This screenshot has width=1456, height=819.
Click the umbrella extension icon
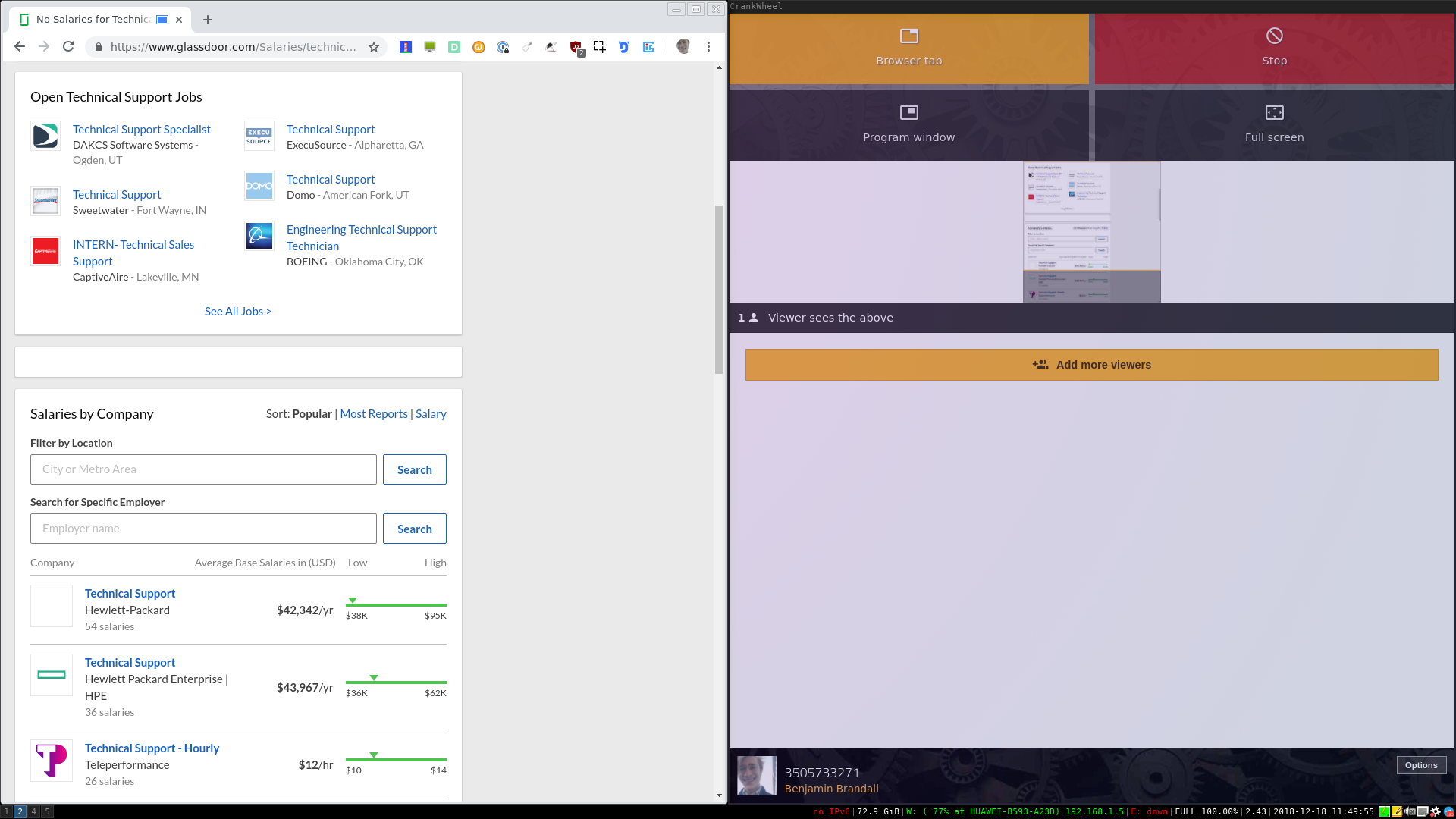click(x=551, y=47)
